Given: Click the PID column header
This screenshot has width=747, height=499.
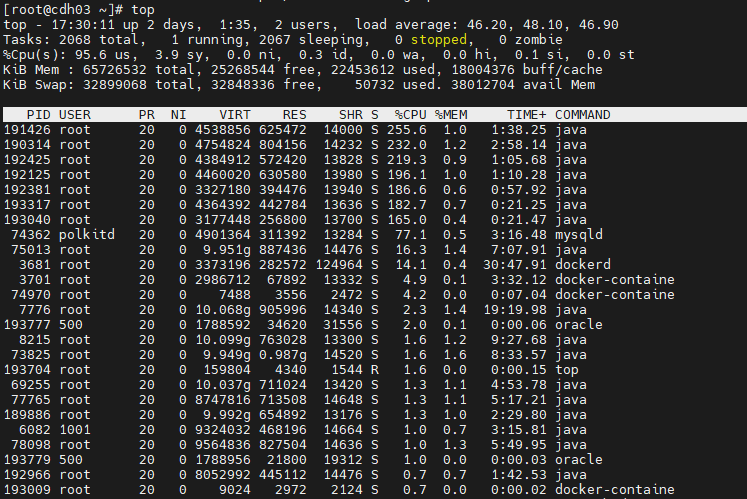Looking at the screenshot, I should 39,115.
